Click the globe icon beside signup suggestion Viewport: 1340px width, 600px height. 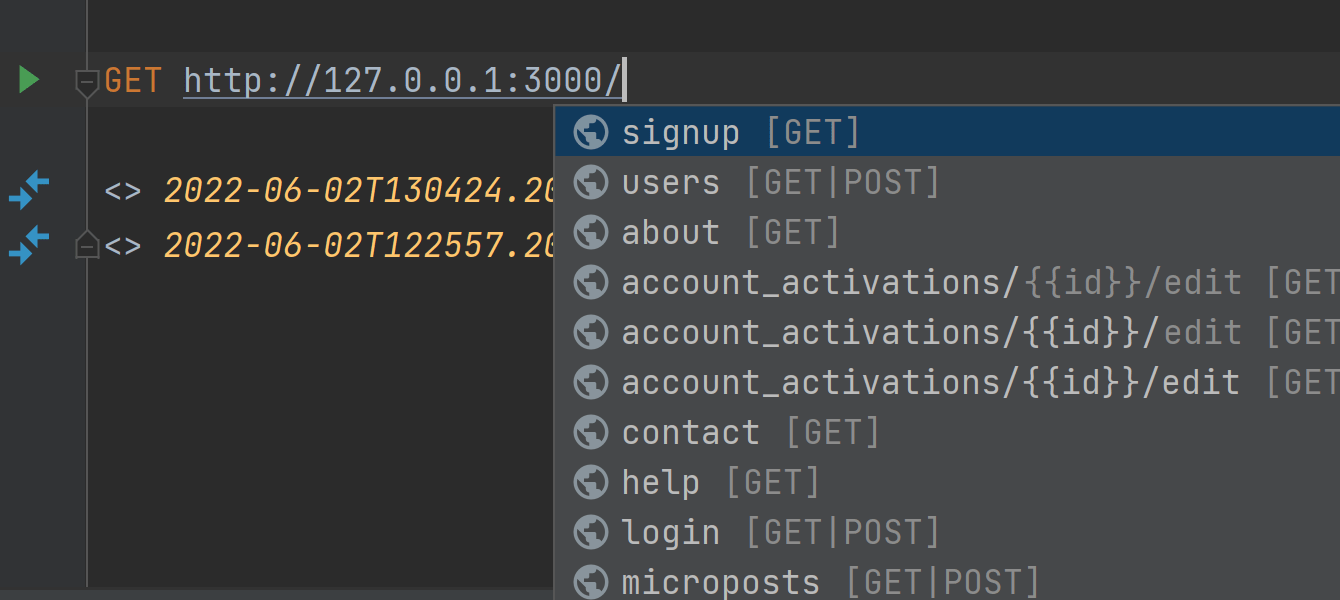[x=591, y=132]
